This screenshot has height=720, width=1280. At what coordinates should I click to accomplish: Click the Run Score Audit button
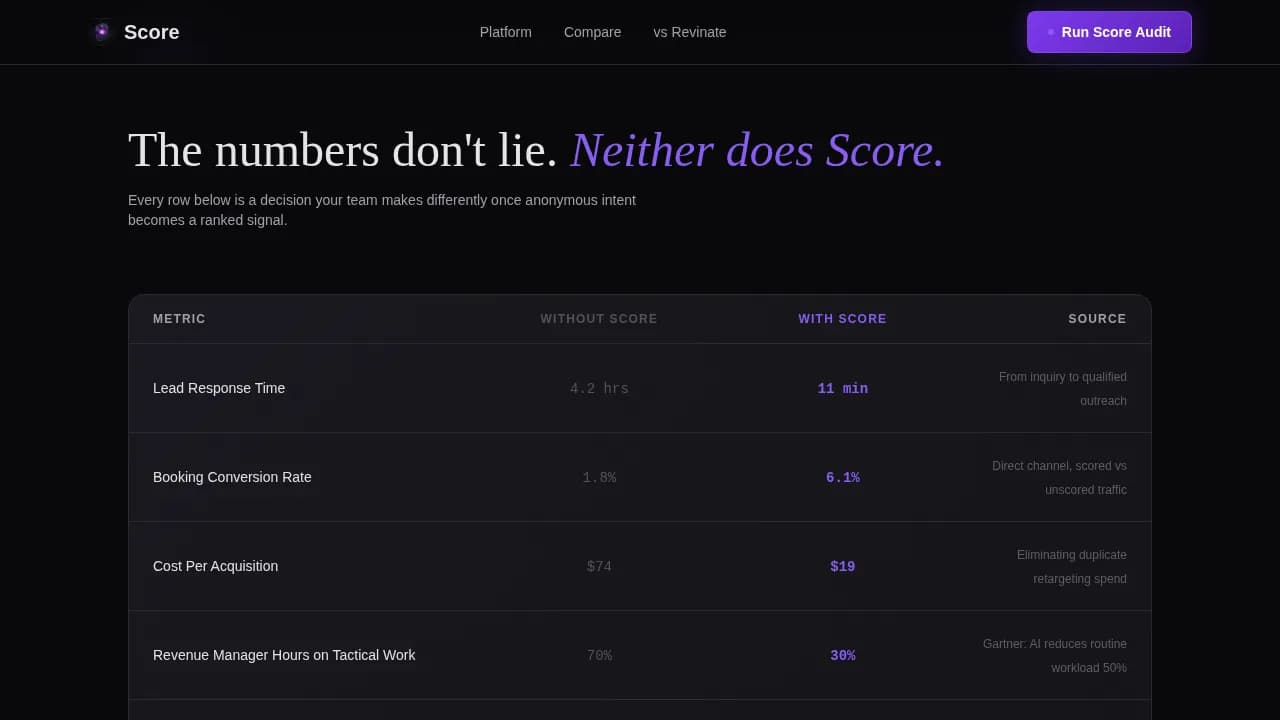(1109, 32)
